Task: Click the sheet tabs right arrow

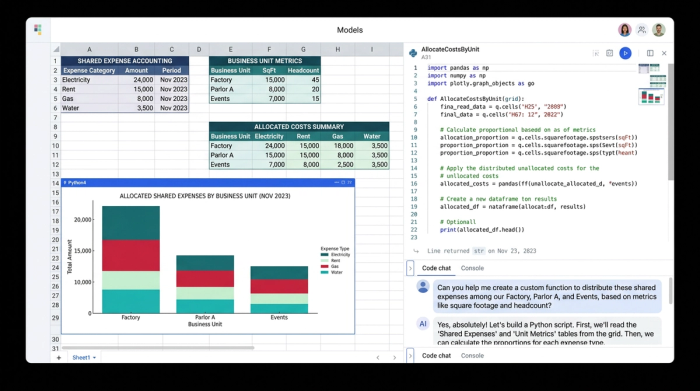Action: tap(394, 358)
